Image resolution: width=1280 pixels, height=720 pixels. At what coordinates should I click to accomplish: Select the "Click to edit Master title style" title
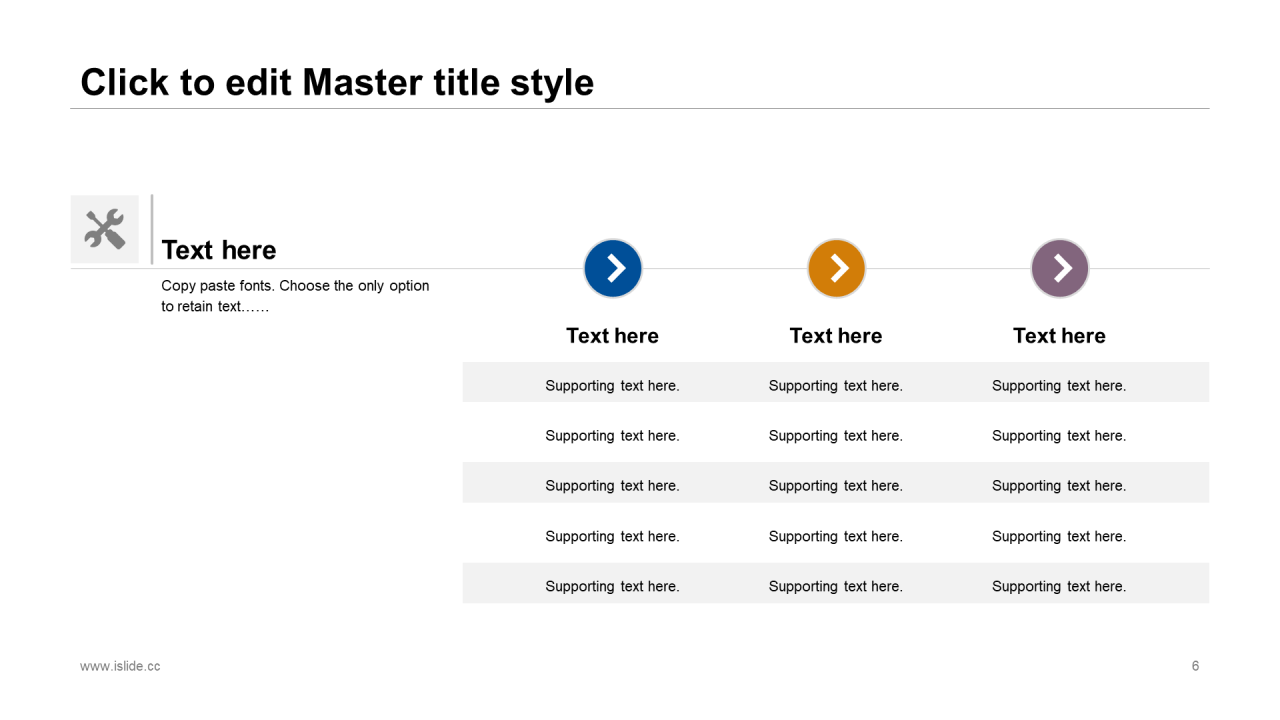point(337,82)
